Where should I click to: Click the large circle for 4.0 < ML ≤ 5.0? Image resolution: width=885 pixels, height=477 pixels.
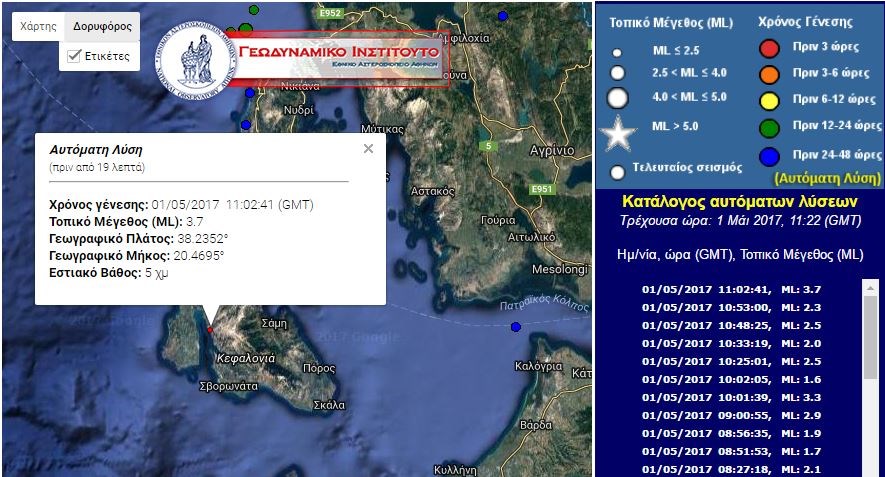tap(617, 98)
